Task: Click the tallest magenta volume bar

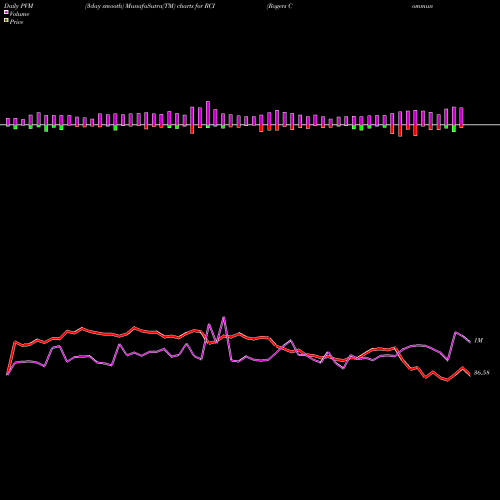Action: 208,113
